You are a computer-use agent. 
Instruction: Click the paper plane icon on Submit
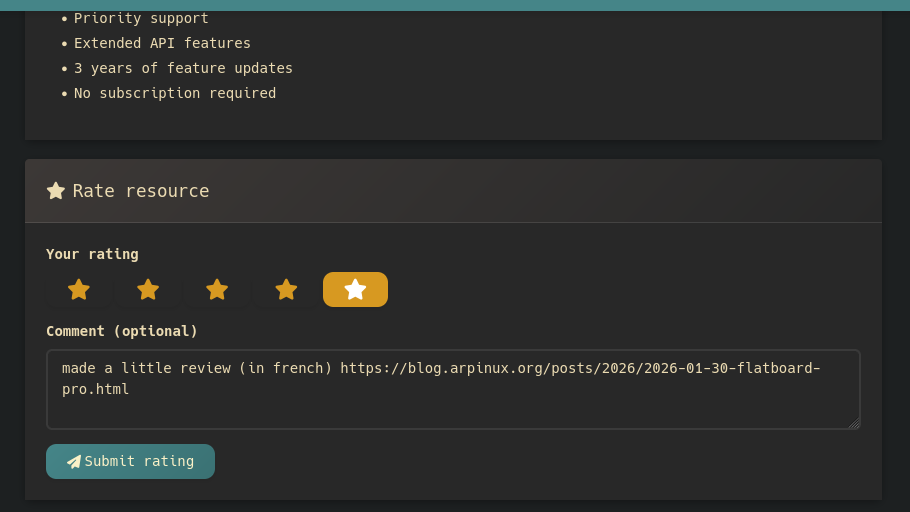(74, 462)
